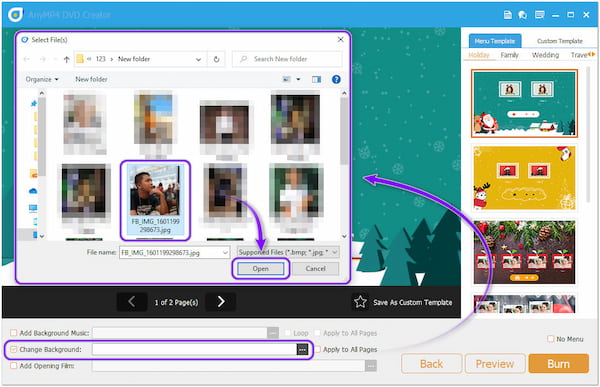Click the feedback message icon in title bar
Screen dimensions: 600x387
pos(540,15)
